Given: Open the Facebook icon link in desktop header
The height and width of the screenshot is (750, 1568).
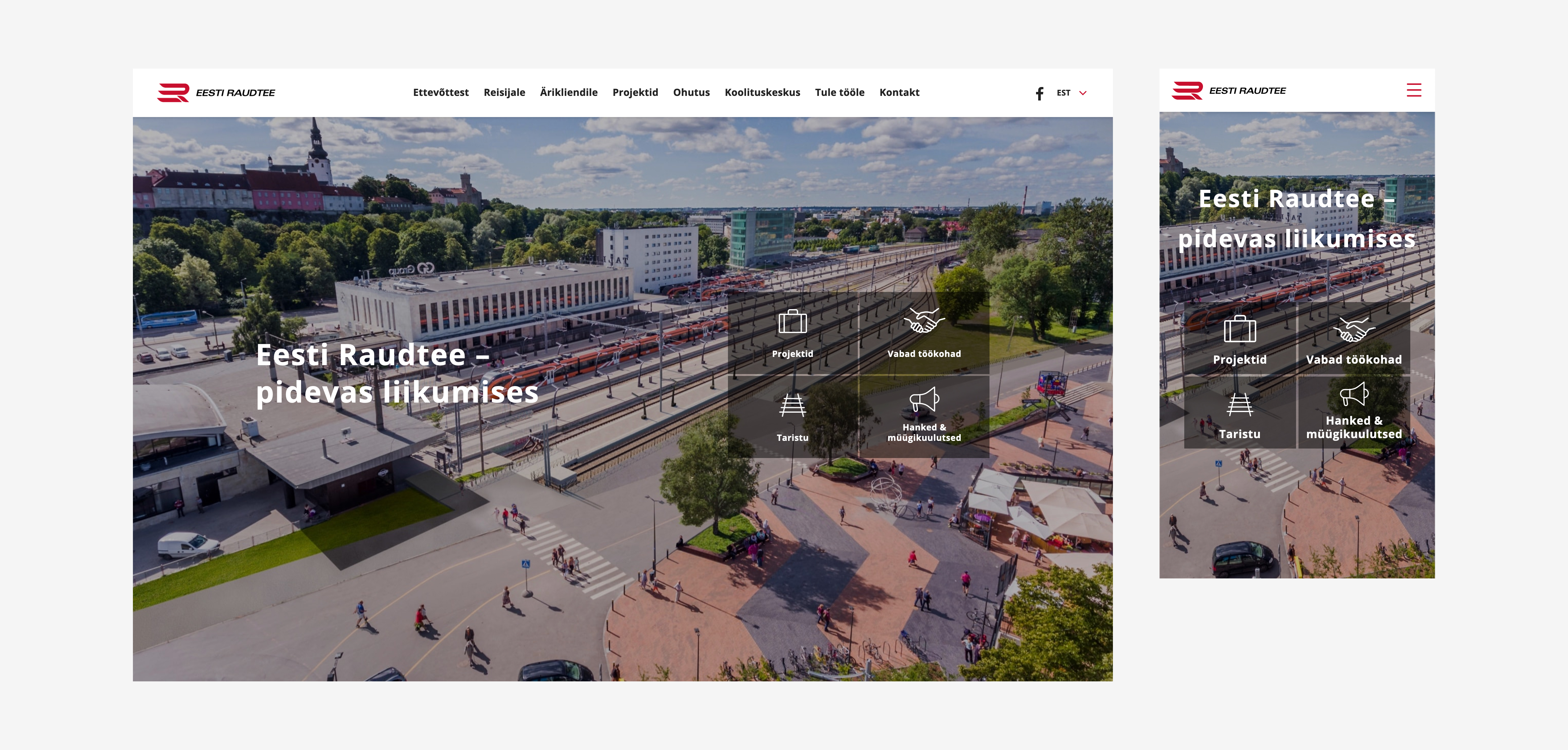Looking at the screenshot, I should (x=1040, y=93).
